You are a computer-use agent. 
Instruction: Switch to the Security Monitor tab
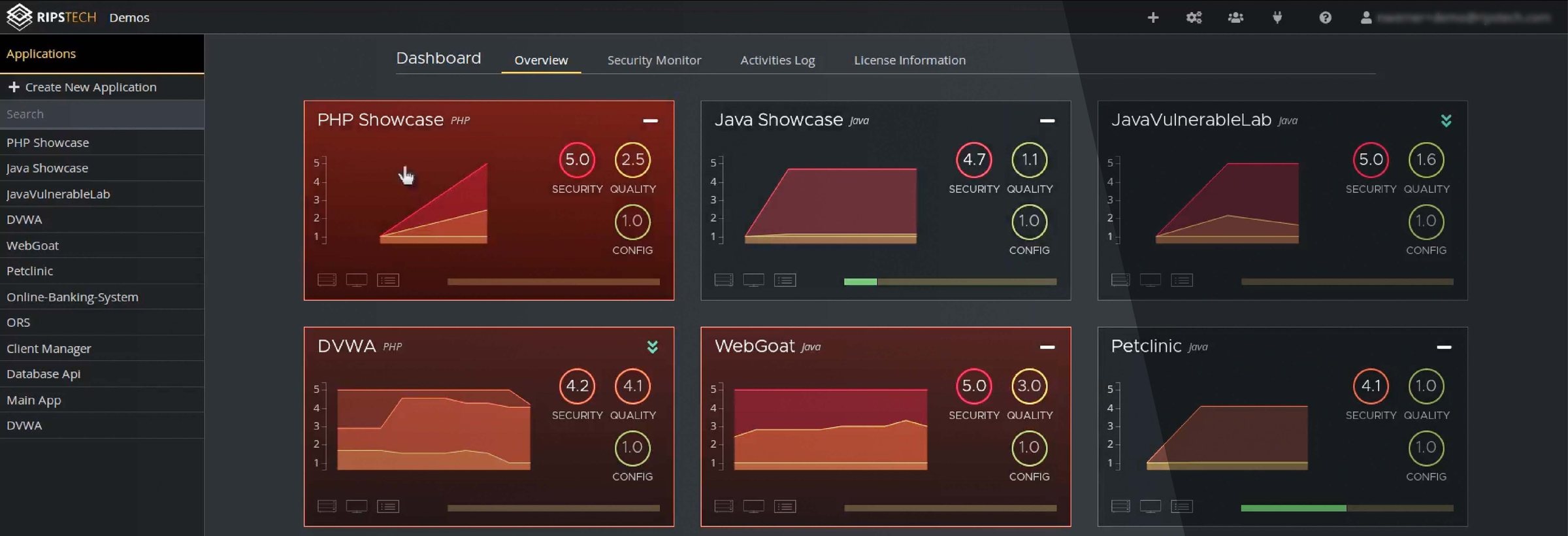tap(654, 60)
